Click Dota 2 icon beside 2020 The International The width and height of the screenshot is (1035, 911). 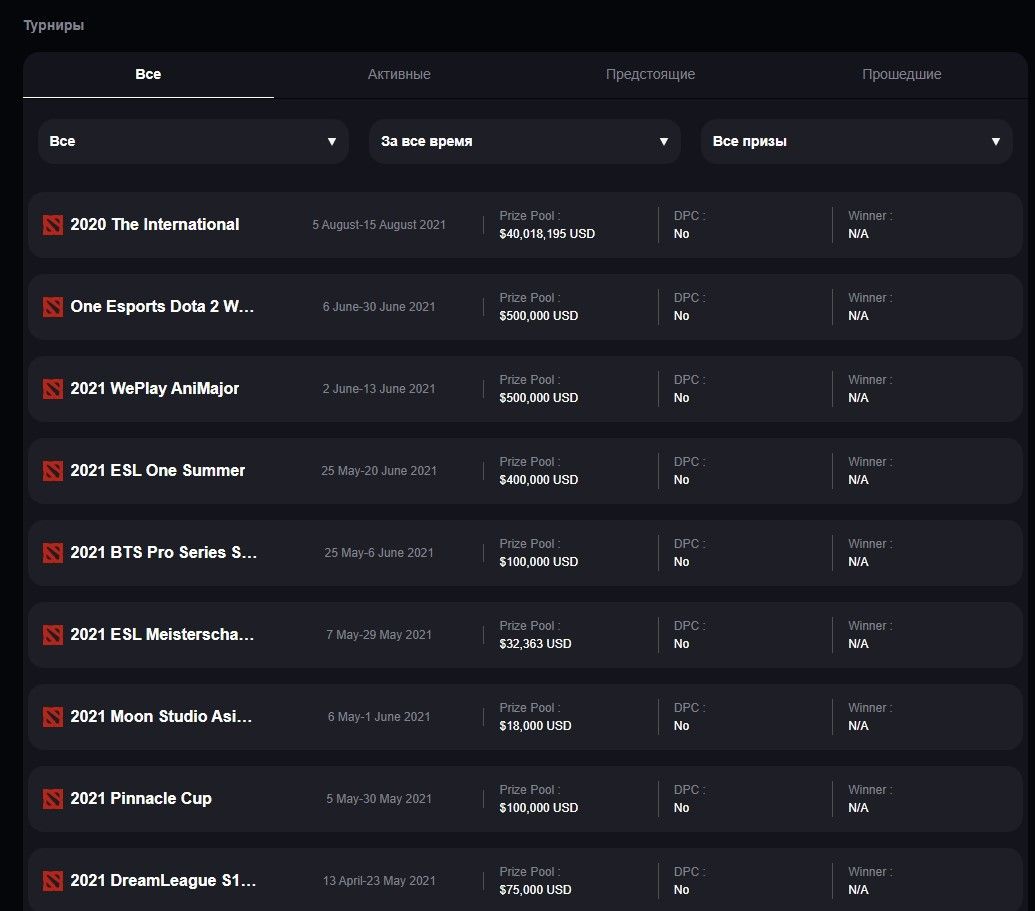point(53,225)
